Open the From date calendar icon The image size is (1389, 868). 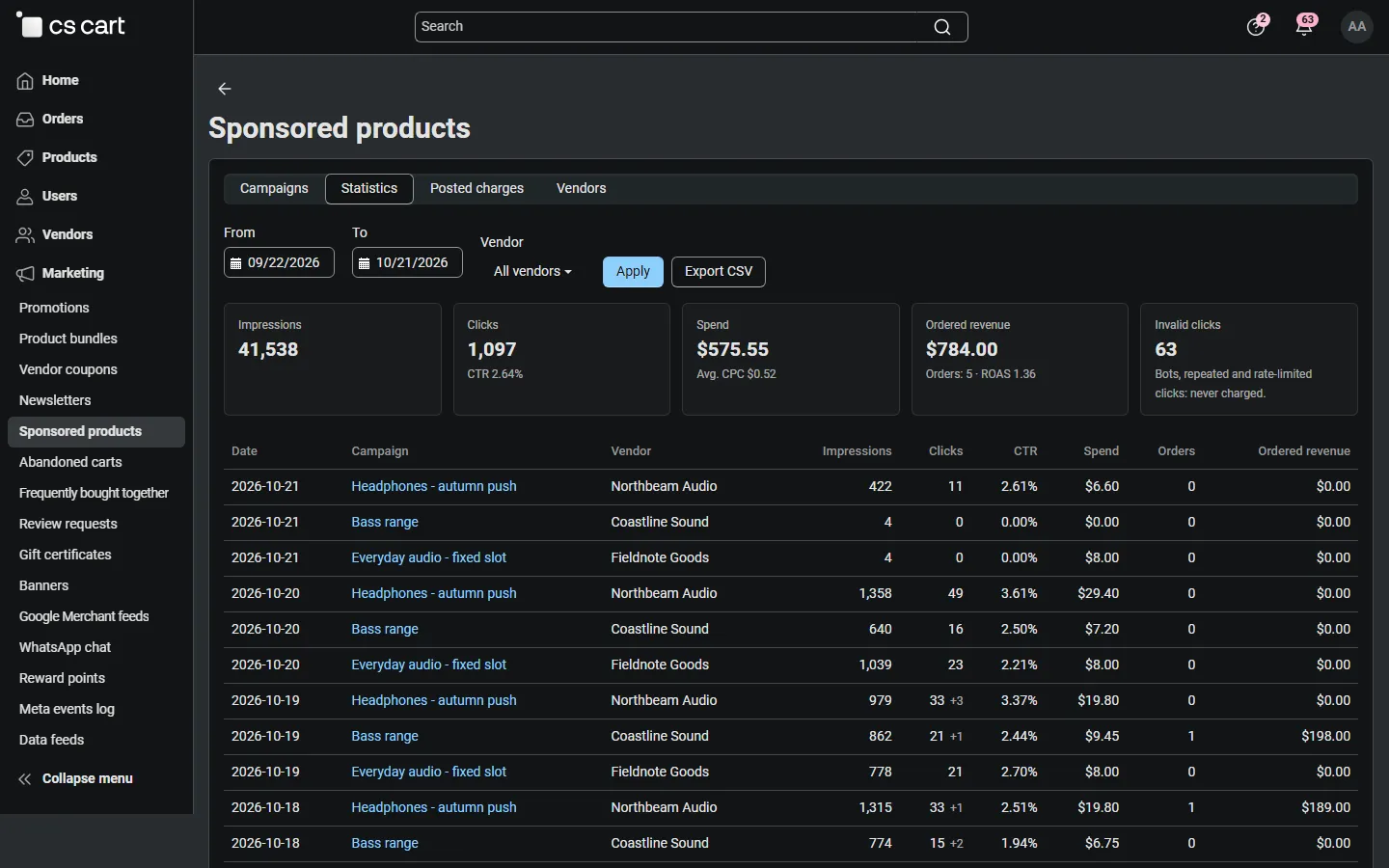(235, 263)
